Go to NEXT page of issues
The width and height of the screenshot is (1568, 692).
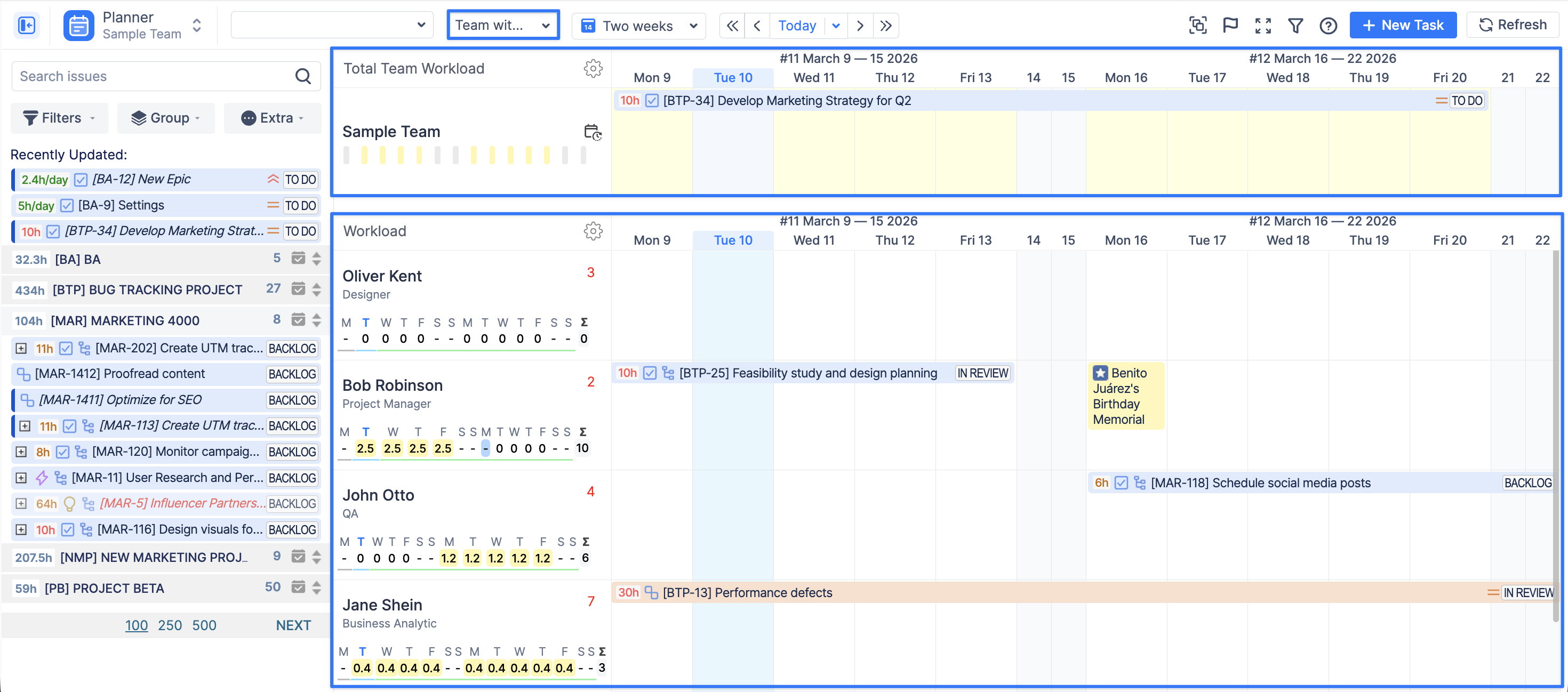[293, 626]
